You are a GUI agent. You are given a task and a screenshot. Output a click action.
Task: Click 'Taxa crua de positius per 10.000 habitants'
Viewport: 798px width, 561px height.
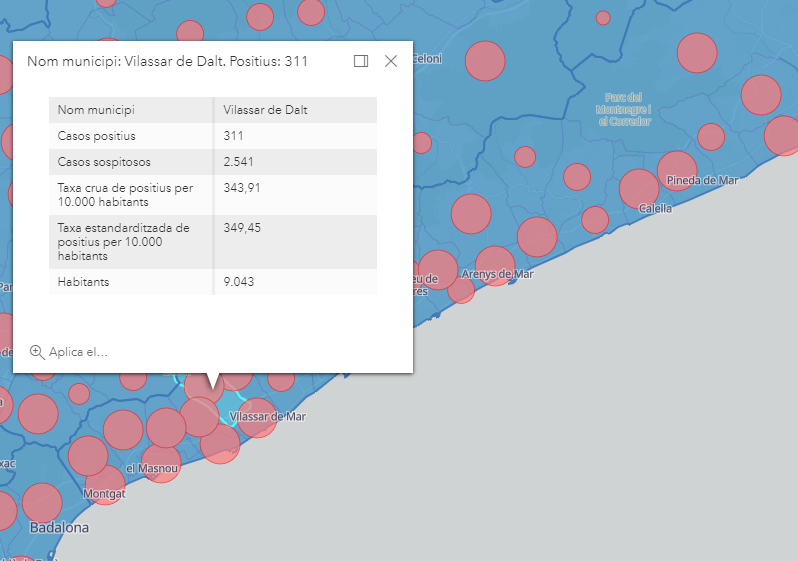click(125, 195)
